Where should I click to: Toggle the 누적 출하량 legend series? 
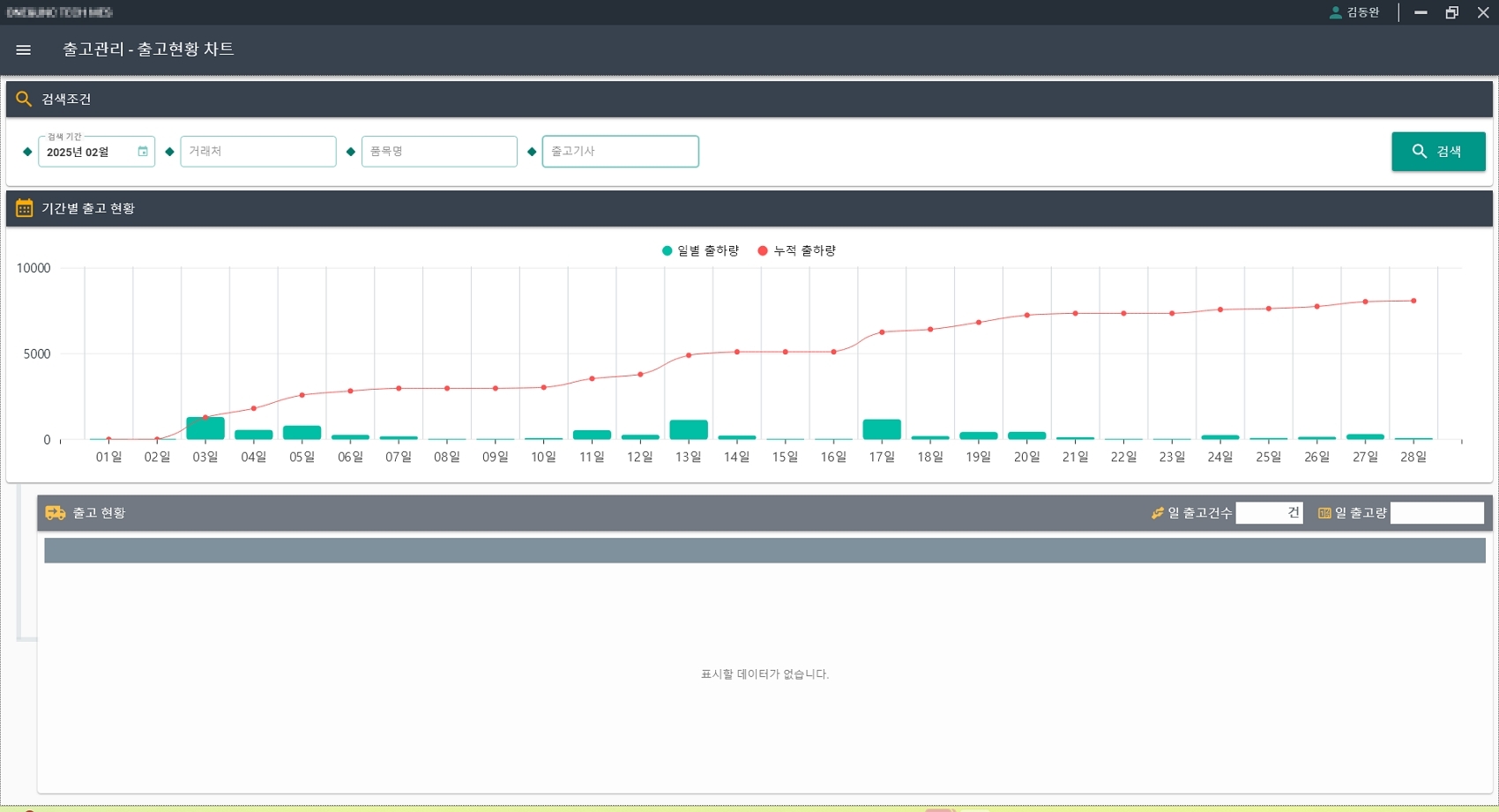click(x=797, y=251)
